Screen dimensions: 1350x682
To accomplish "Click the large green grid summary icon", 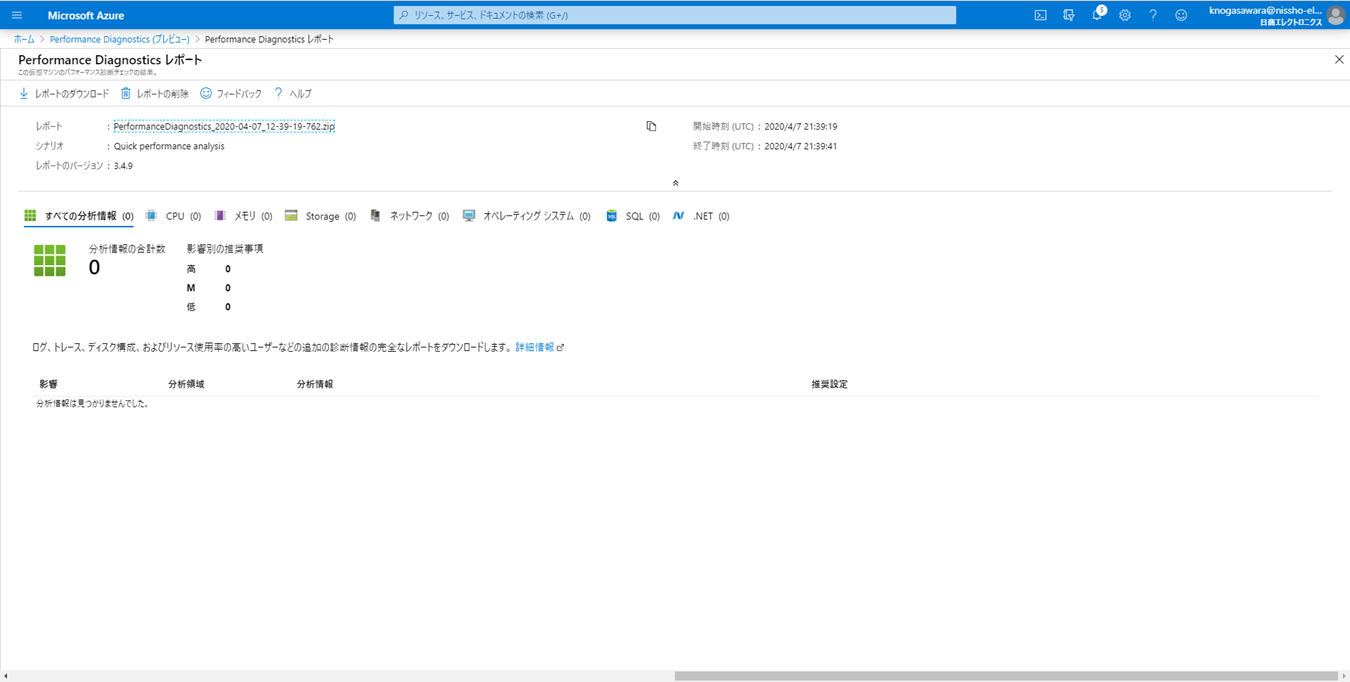I will click(50, 260).
